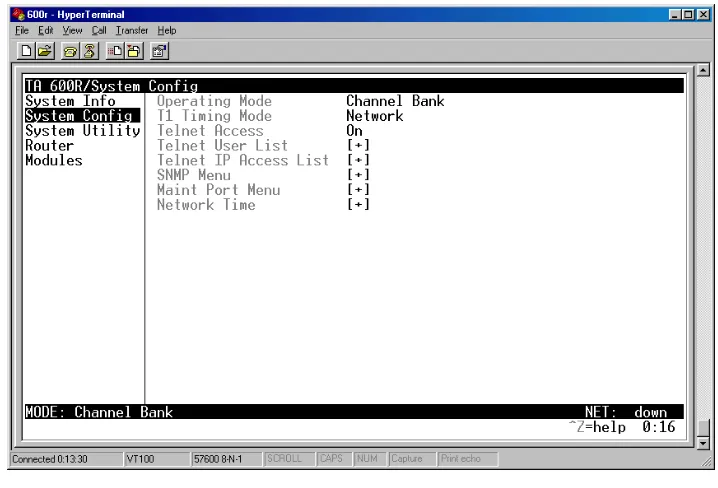Click the vertical scrollbar thumb
This screenshot has width=718, height=488.
[x=703, y=428]
